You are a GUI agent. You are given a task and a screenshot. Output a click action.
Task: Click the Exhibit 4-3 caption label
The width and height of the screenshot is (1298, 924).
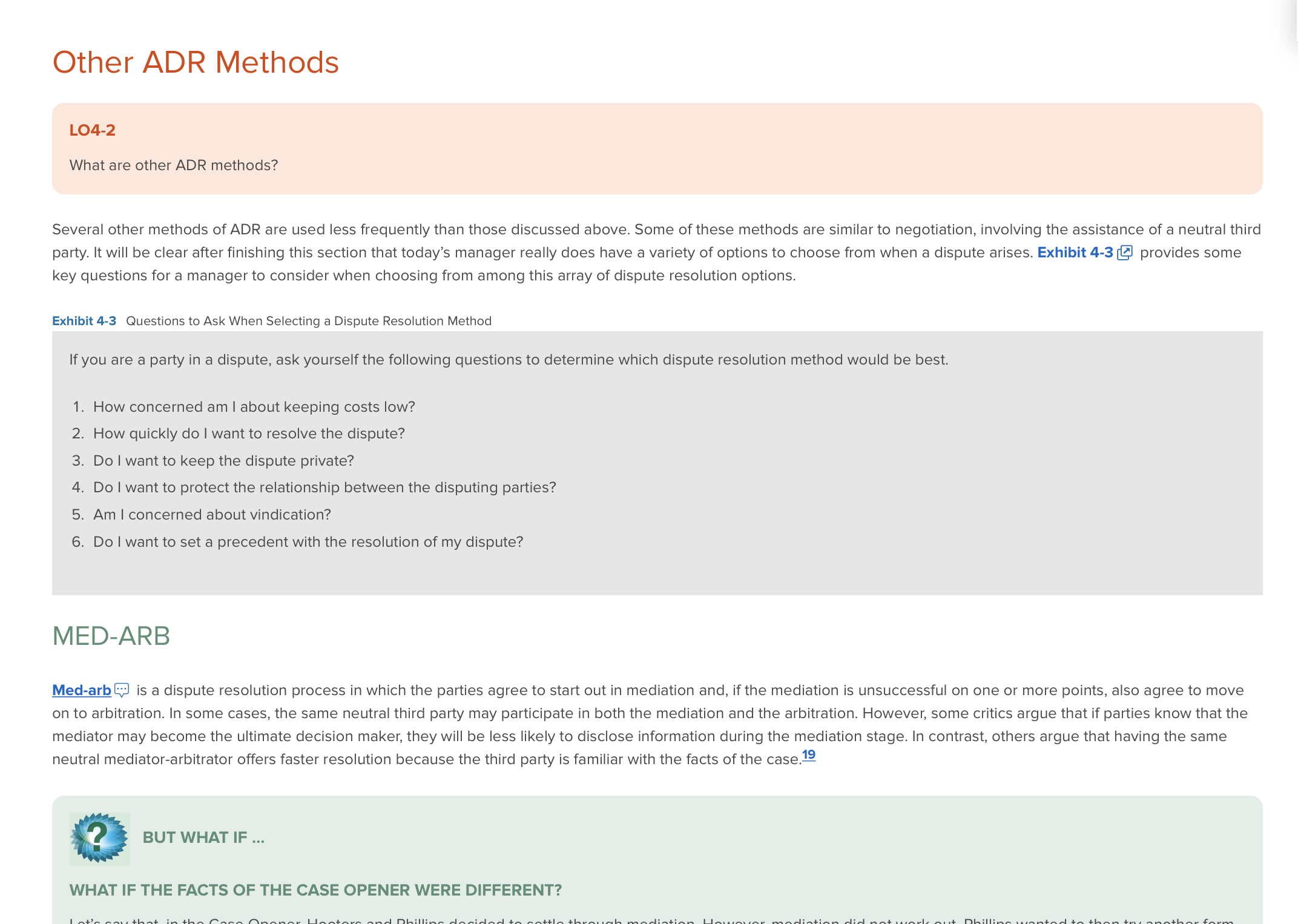click(x=84, y=321)
